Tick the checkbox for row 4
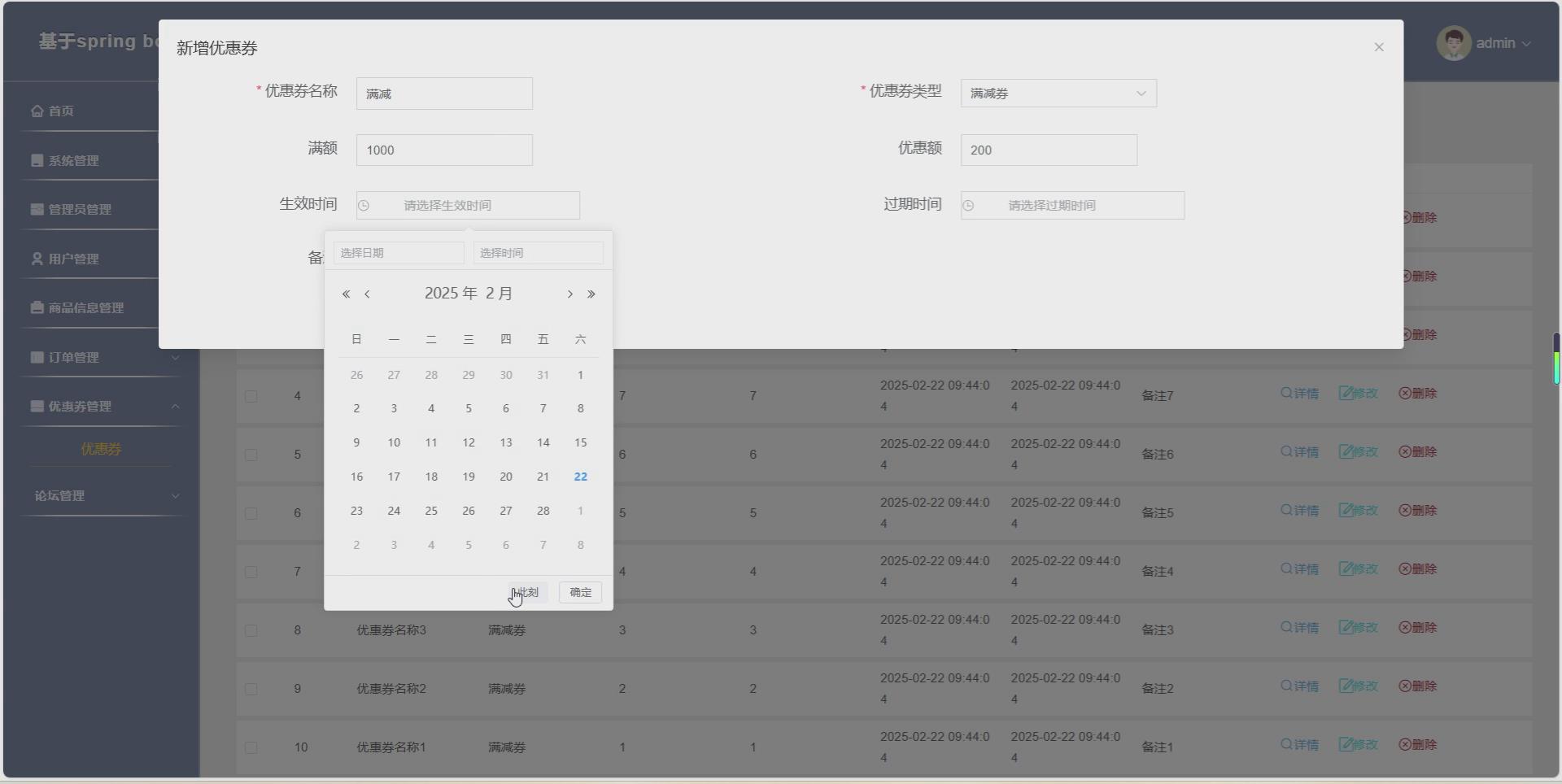Screen dimensions: 1562x784 click(x=251, y=396)
